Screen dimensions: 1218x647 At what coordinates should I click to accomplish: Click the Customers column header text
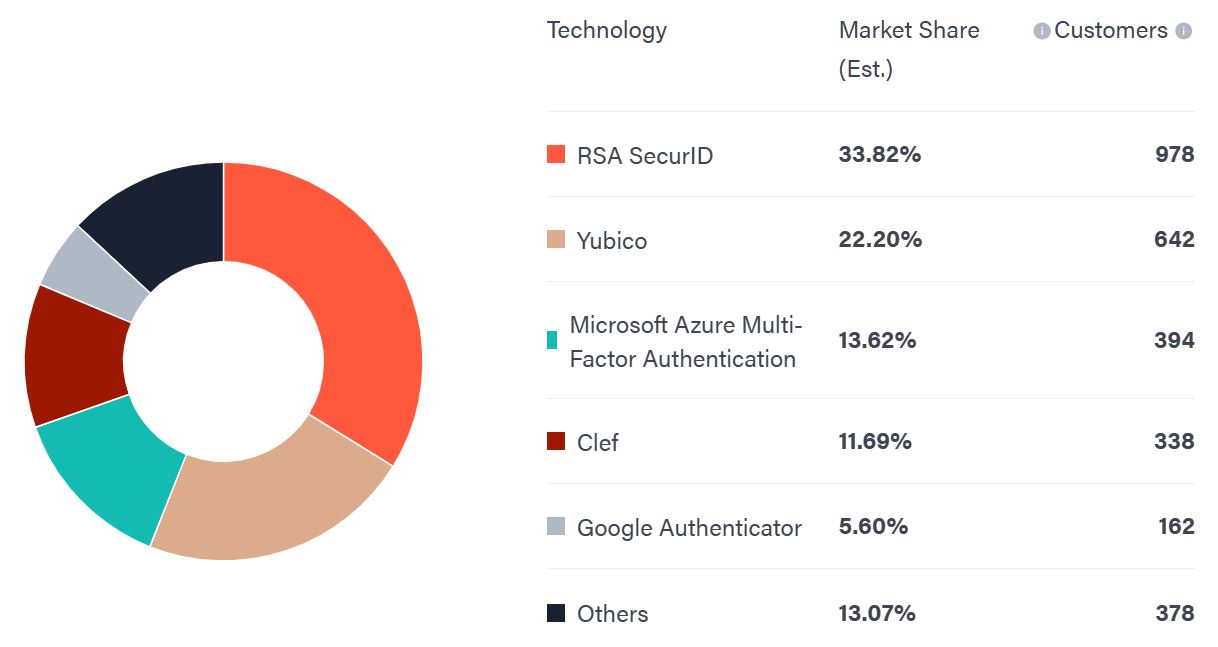tap(1110, 30)
